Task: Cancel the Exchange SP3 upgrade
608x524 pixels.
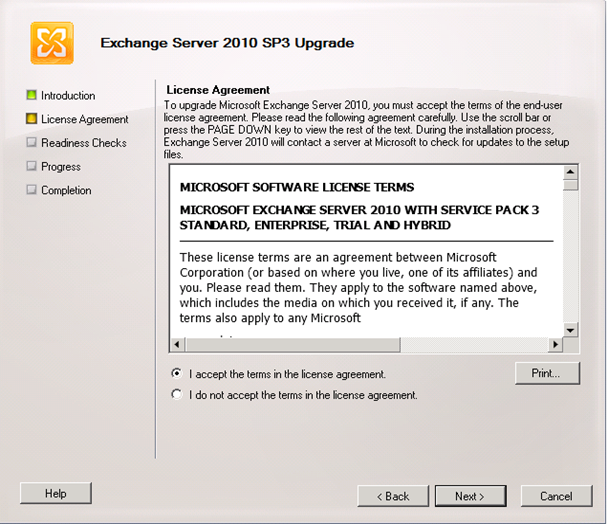Action: pos(556,496)
